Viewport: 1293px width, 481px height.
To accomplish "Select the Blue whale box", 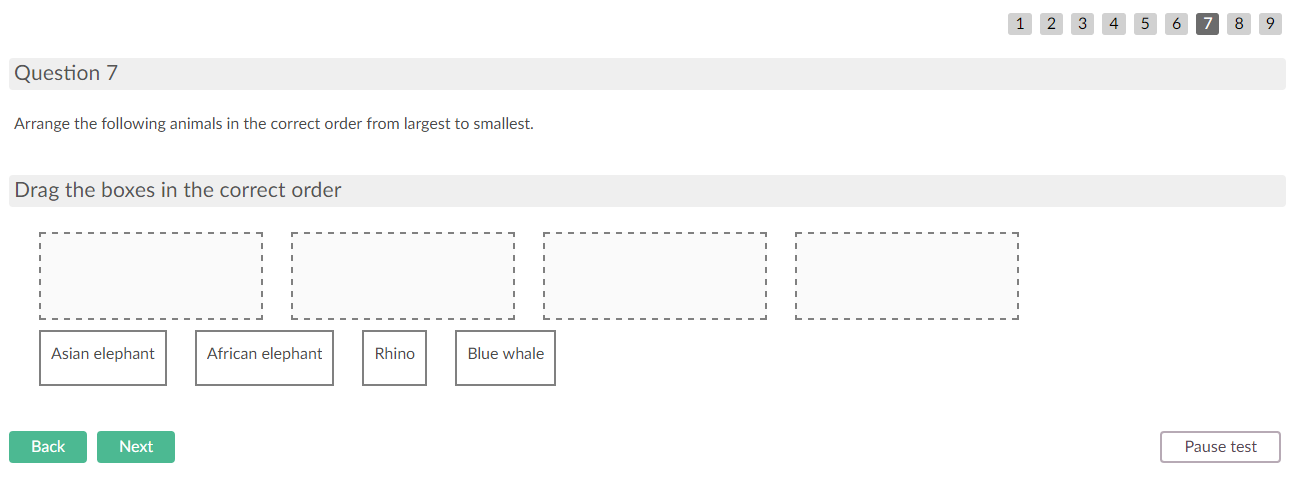I will pyautogui.click(x=505, y=357).
